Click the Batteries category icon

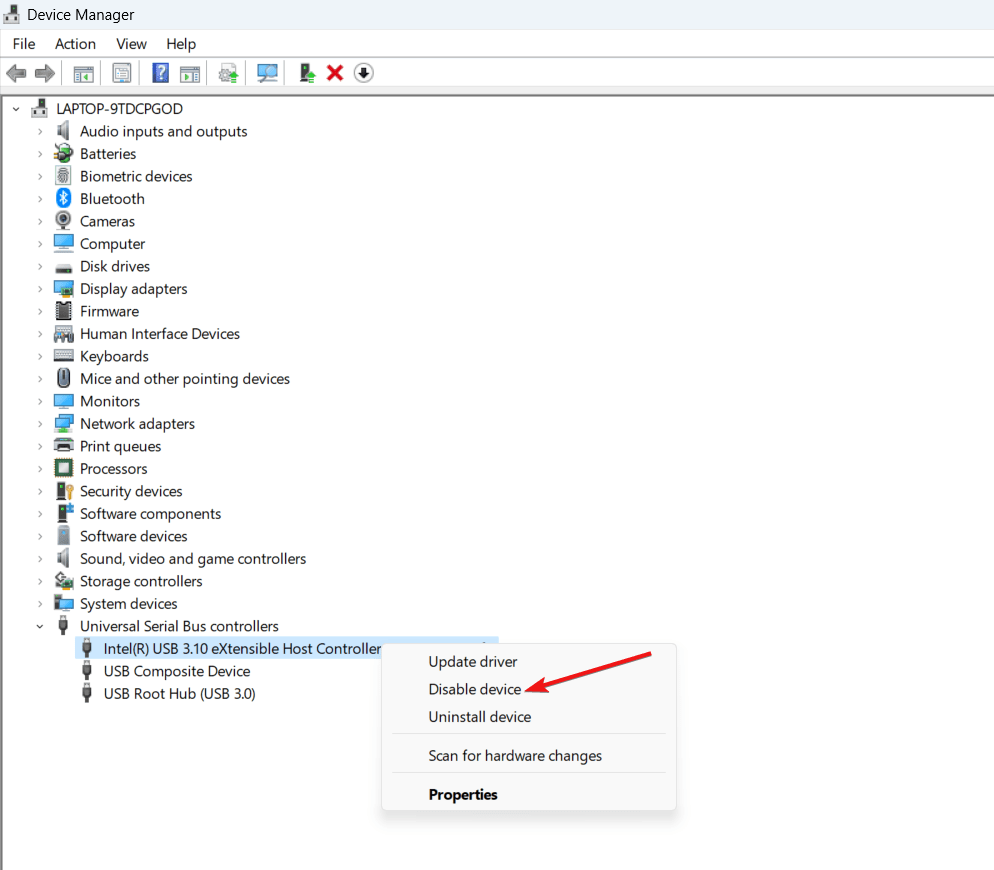point(63,153)
